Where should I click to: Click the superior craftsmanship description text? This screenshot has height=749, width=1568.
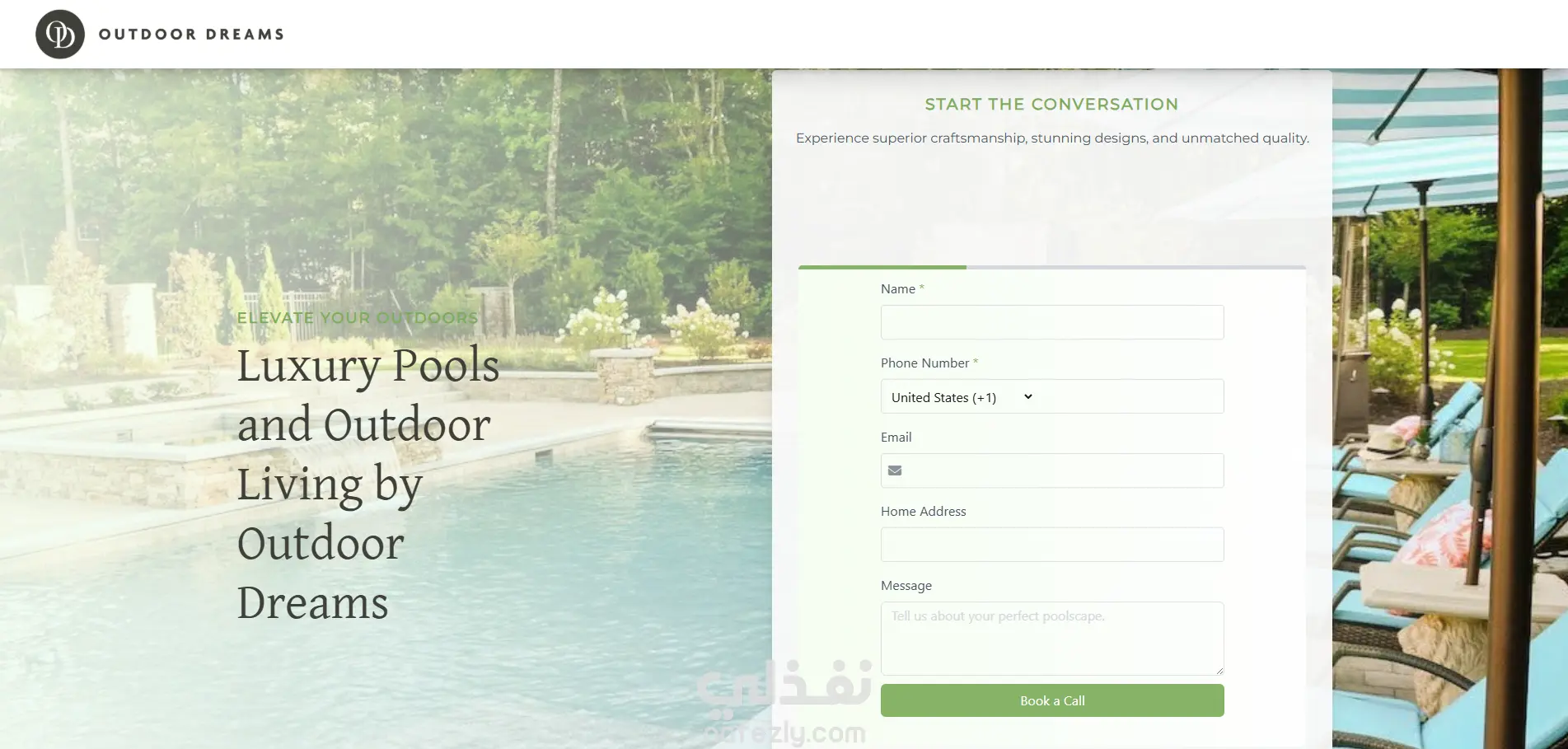point(1052,138)
